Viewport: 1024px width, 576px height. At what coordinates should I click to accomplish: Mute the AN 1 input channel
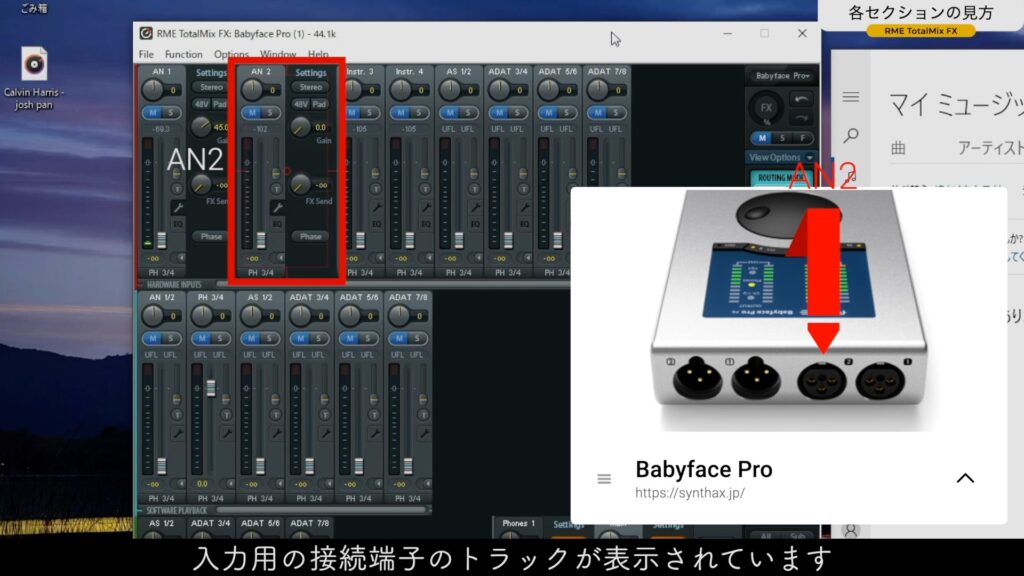tap(153, 113)
